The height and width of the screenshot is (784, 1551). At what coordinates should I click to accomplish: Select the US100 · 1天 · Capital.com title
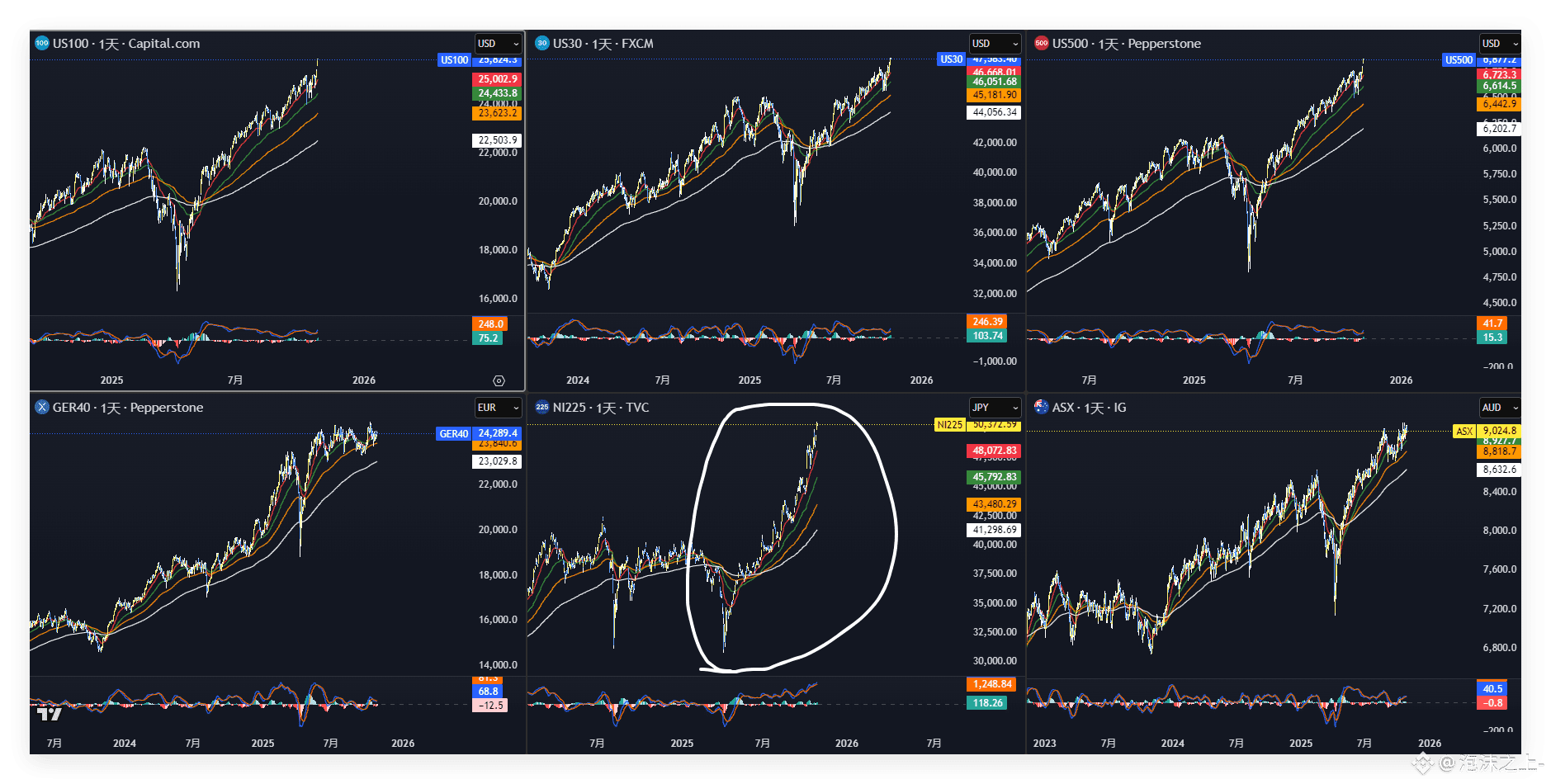click(126, 44)
